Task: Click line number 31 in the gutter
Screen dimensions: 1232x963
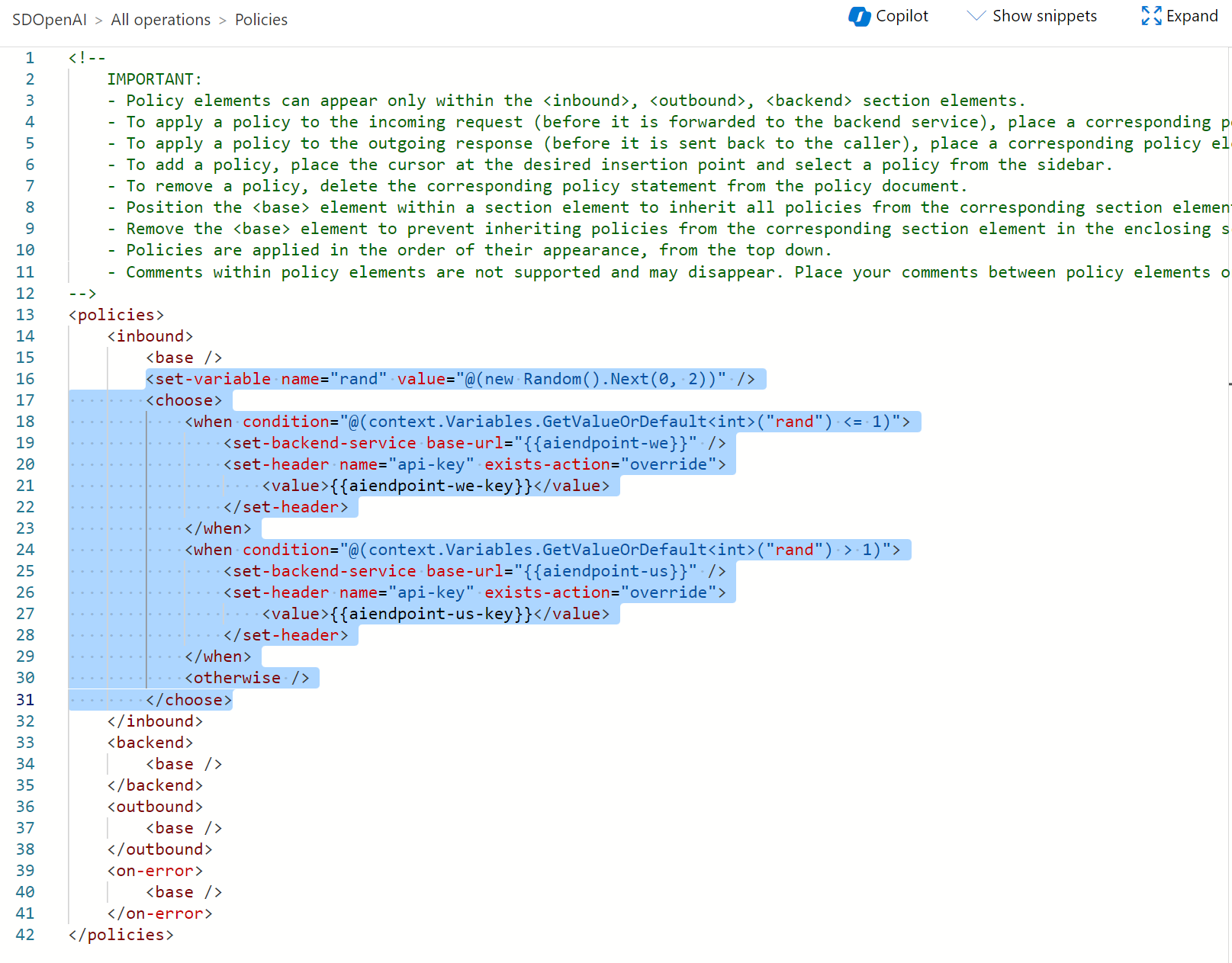Action: tap(25, 700)
